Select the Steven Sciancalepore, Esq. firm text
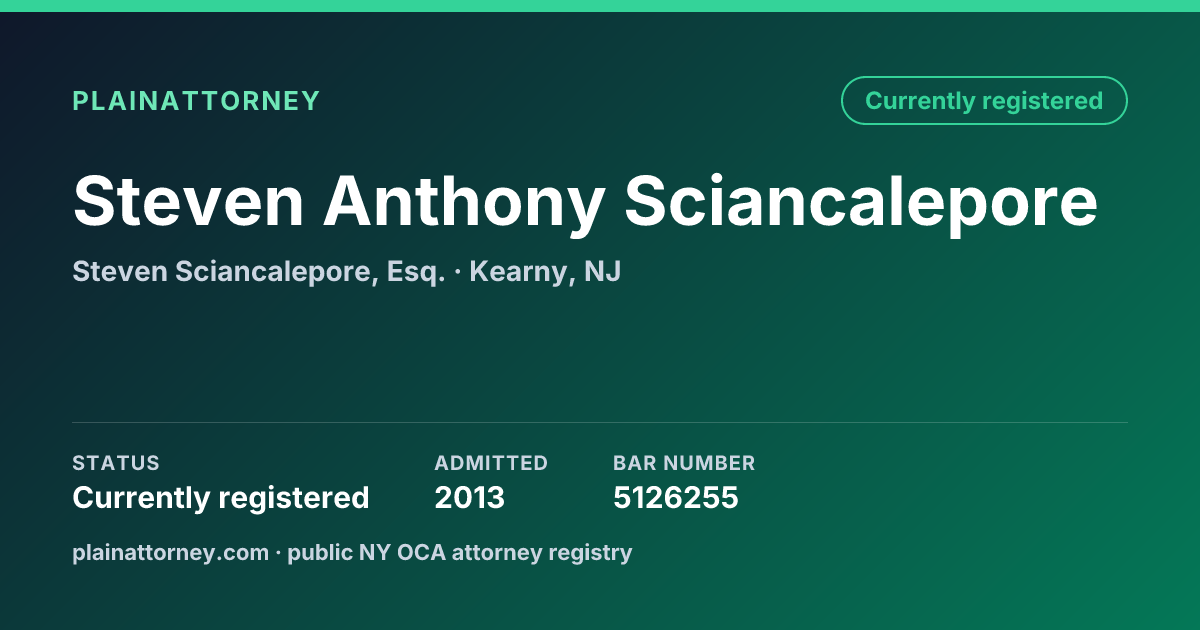Viewport: 1200px width, 630px height. [x=259, y=271]
